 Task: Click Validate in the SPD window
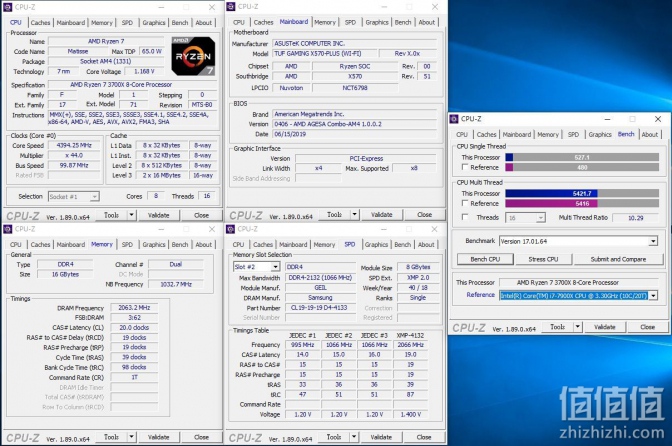pyautogui.click(x=381, y=437)
